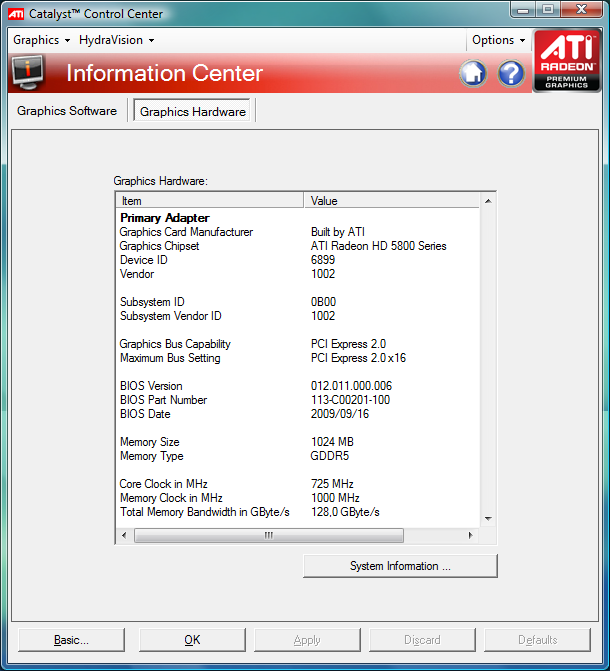The image size is (610, 671).
Task: Click the Information Center monitor icon
Action: click(28, 72)
